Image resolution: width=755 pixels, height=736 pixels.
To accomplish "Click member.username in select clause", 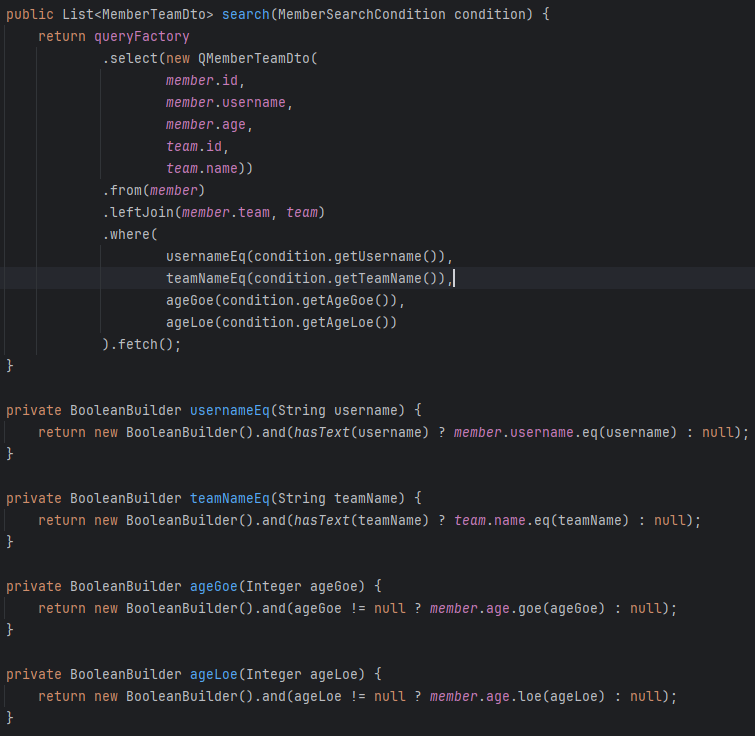I will (x=226, y=103).
